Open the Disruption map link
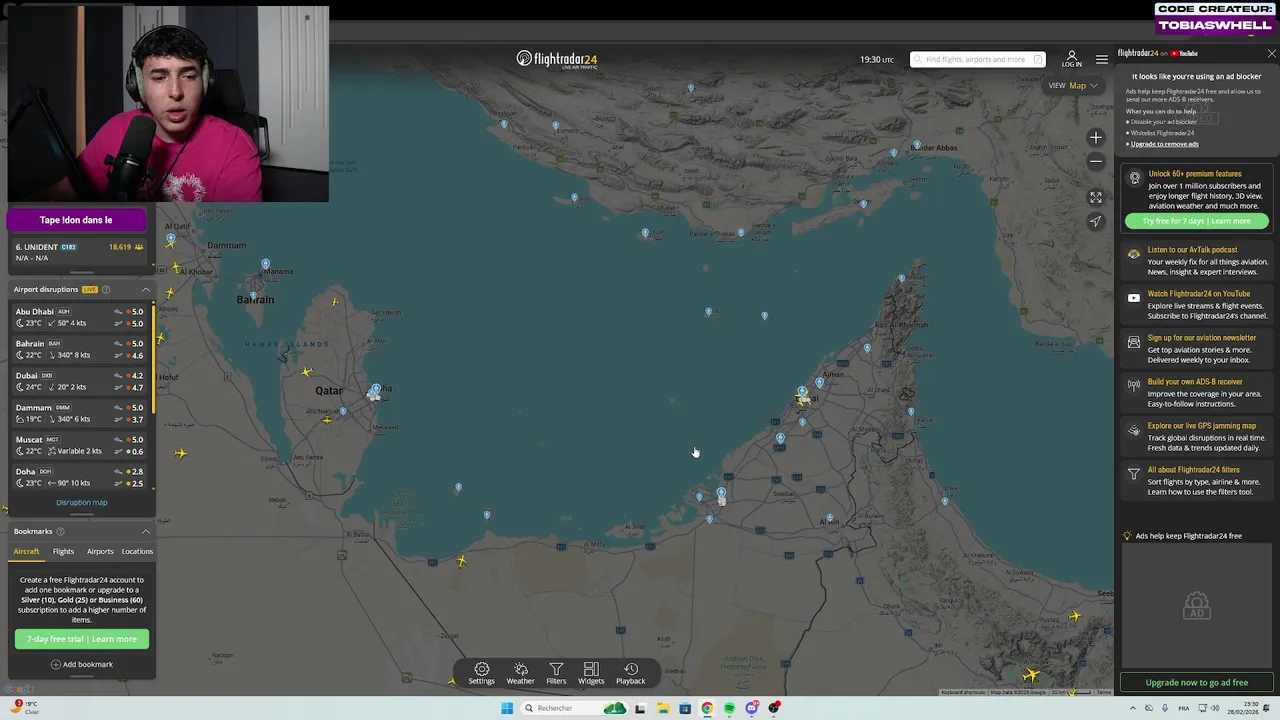1280x720 pixels. 82,503
